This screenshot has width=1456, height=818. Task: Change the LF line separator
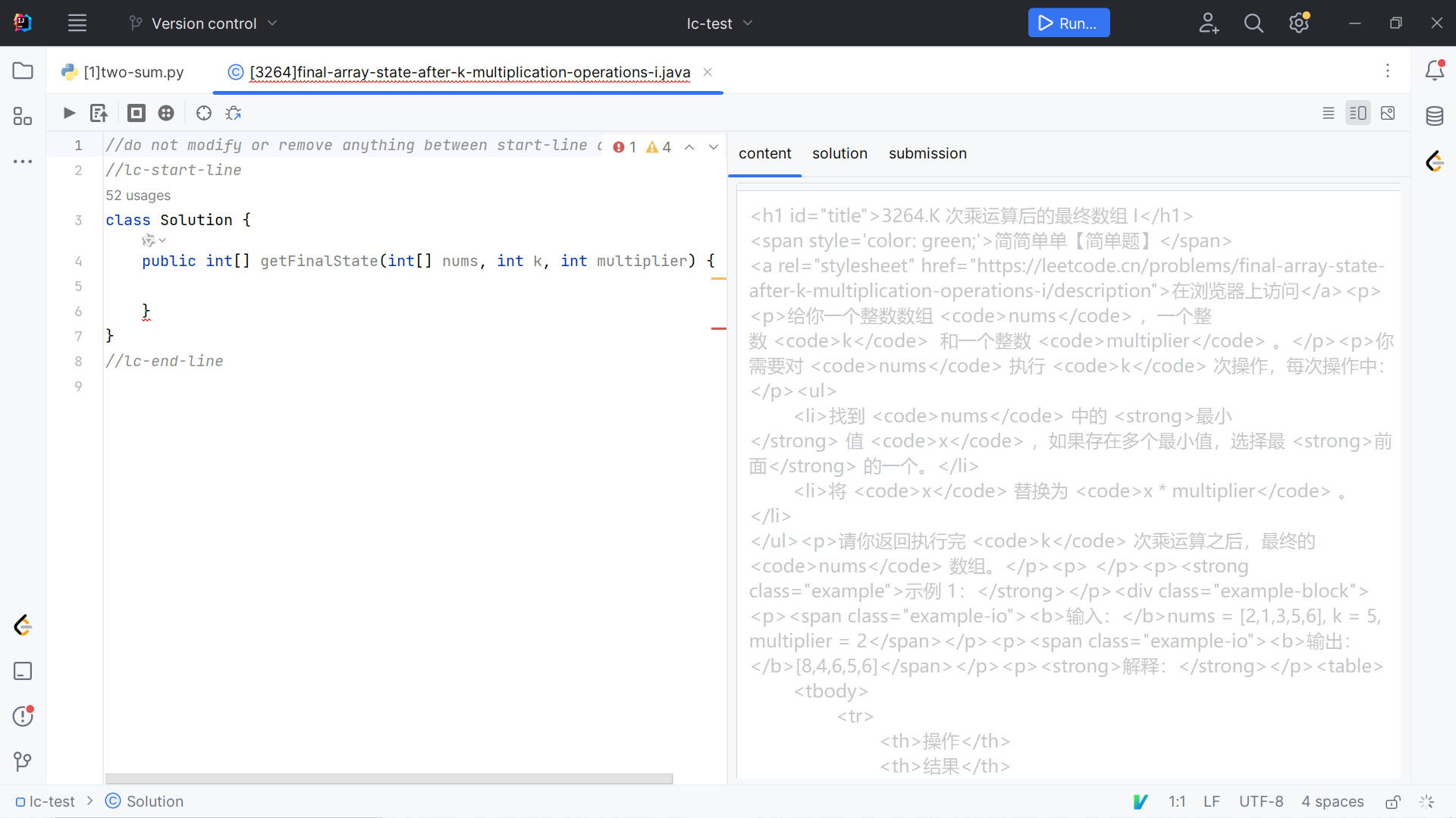1212,801
